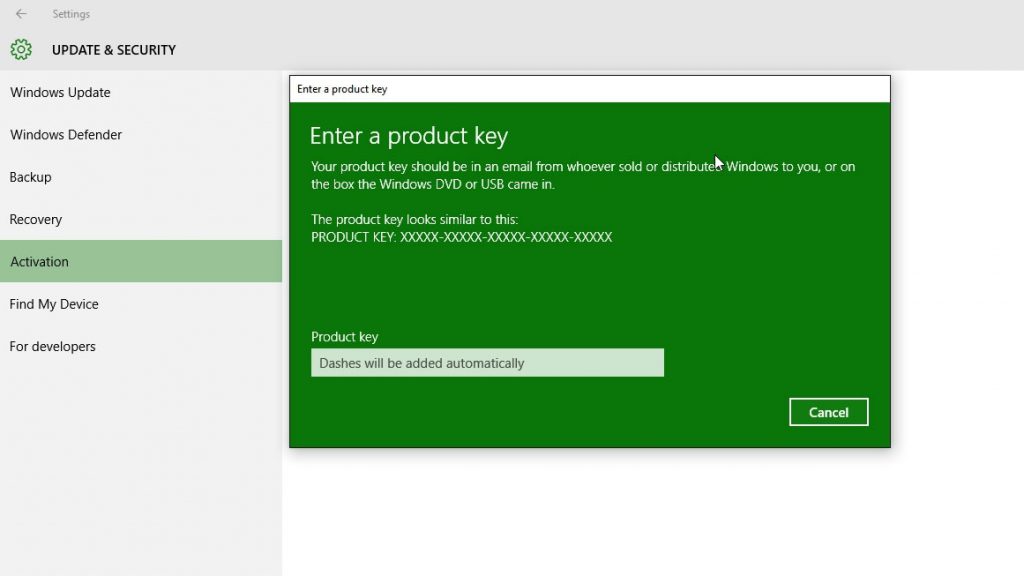Screen dimensions: 1024x576
Task: Open the Find My Device settings
Action: point(141,304)
